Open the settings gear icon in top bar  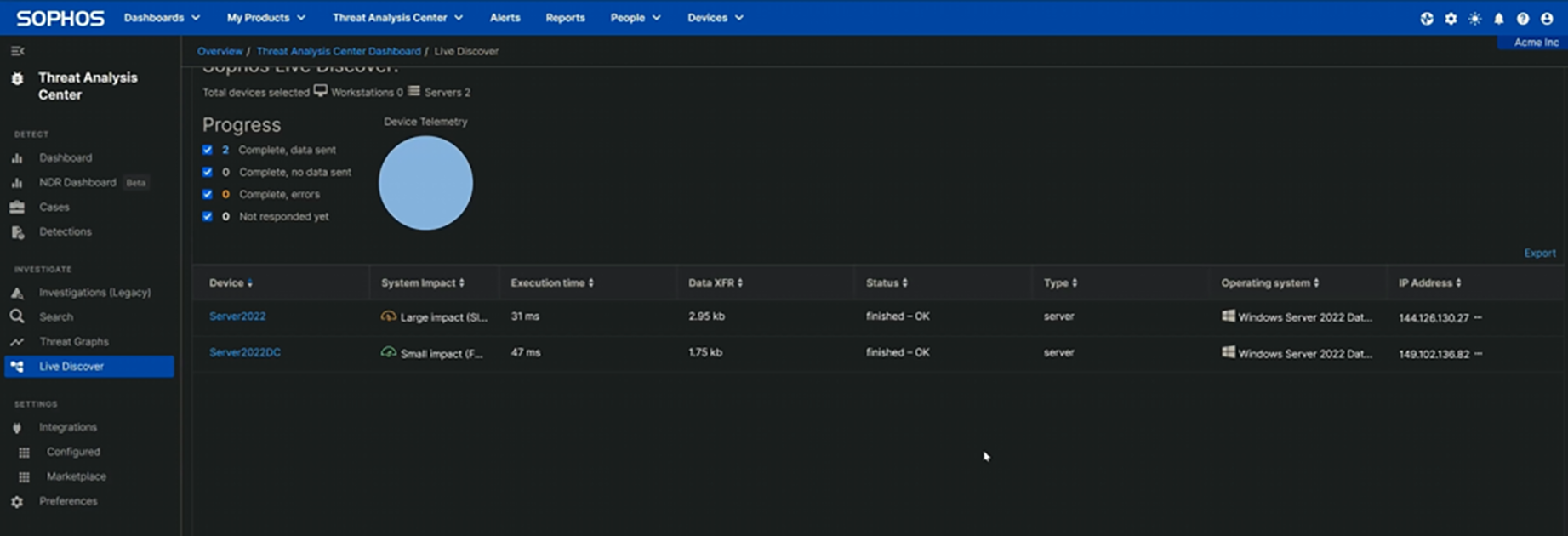pyautogui.click(x=1451, y=19)
